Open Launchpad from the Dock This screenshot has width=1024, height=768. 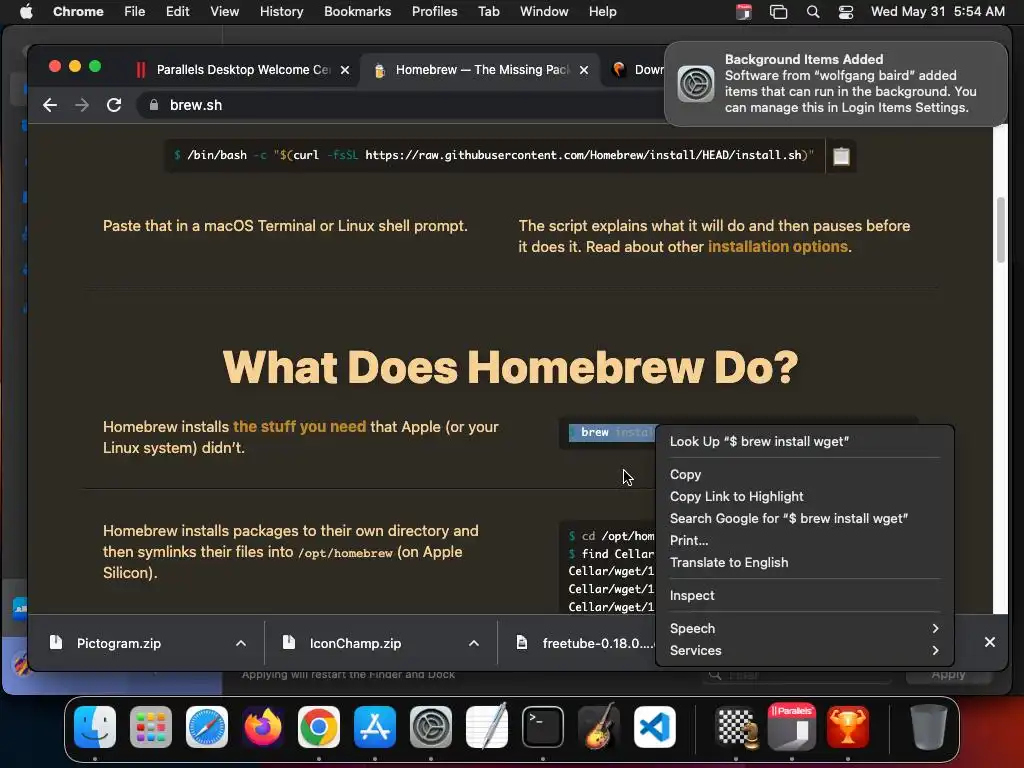[x=151, y=727]
